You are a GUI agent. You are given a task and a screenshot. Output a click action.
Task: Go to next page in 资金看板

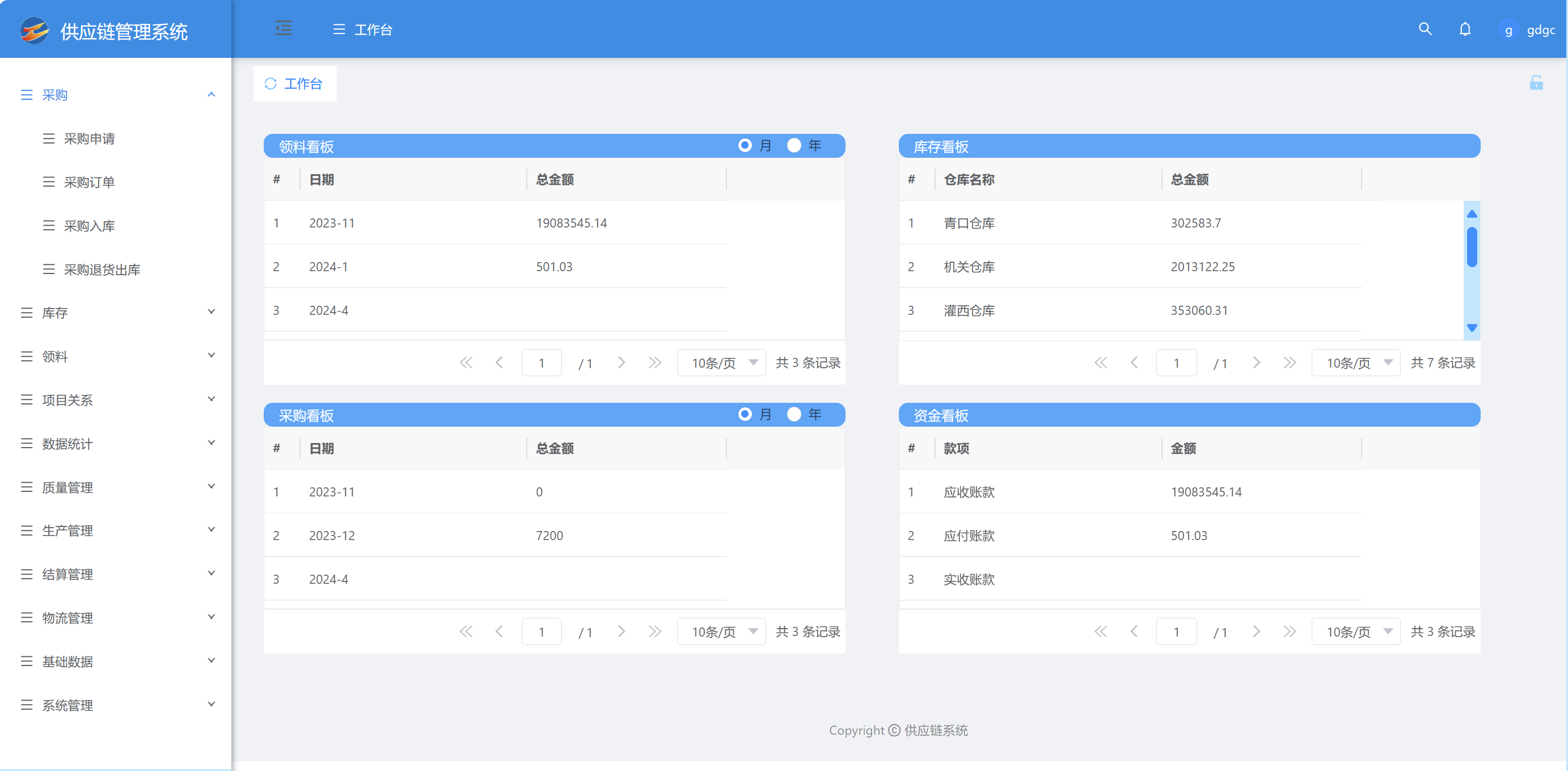pyautogui.click(x=1256, y=631)
